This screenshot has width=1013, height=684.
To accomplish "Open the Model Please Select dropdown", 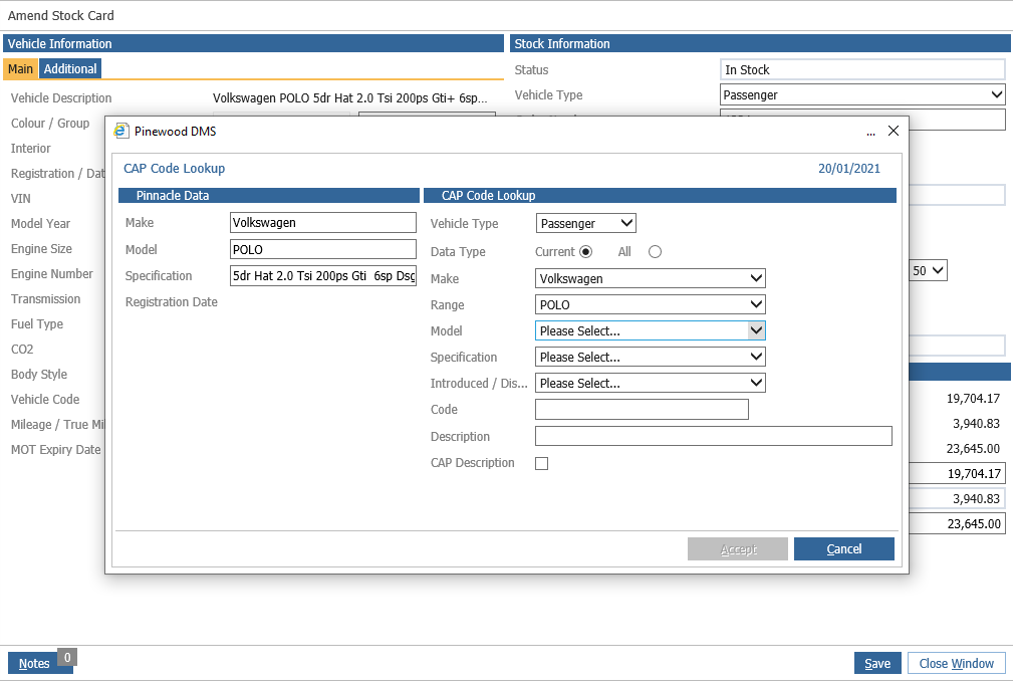I will [x=651, y=331].
